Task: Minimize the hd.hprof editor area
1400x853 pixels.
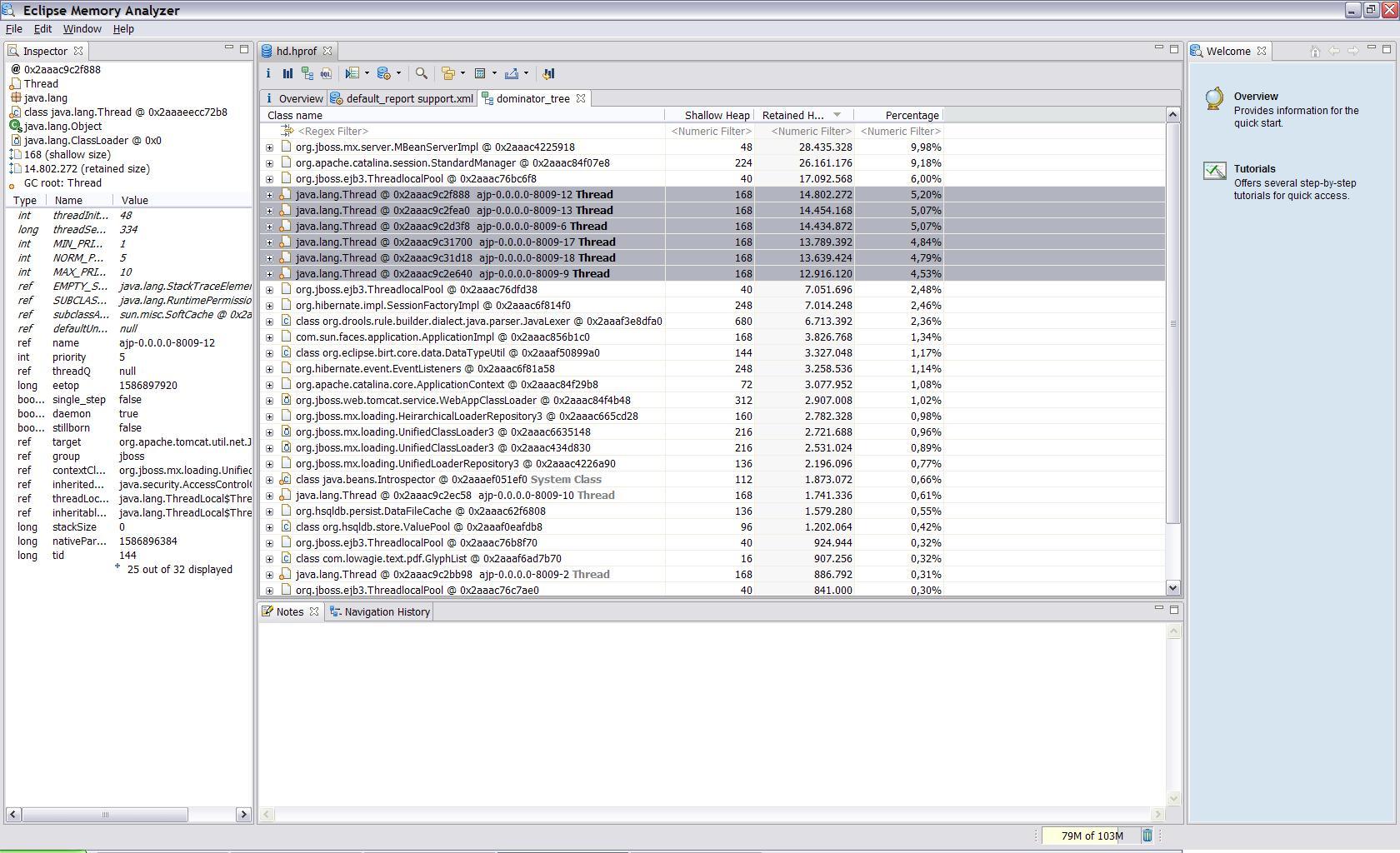Action: [x=1158, y=48]
